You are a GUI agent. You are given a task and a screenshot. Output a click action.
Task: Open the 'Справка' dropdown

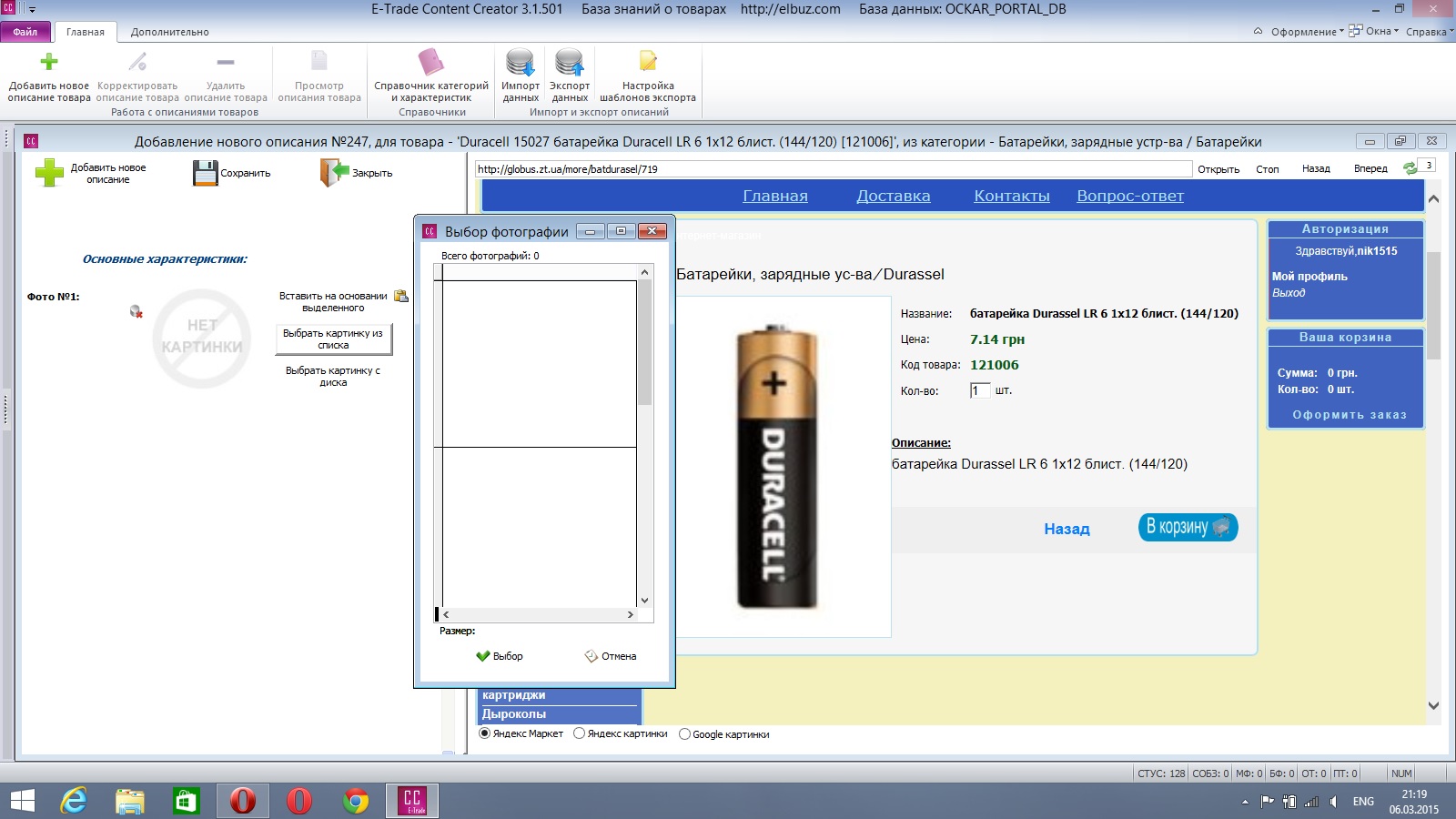[1430, 32]
